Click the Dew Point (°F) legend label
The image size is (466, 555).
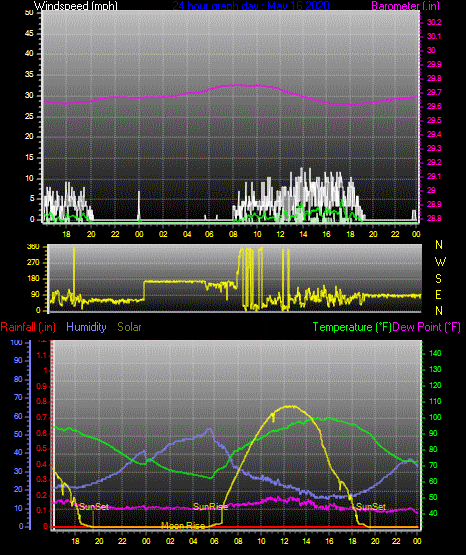click(x=427, y=327)
